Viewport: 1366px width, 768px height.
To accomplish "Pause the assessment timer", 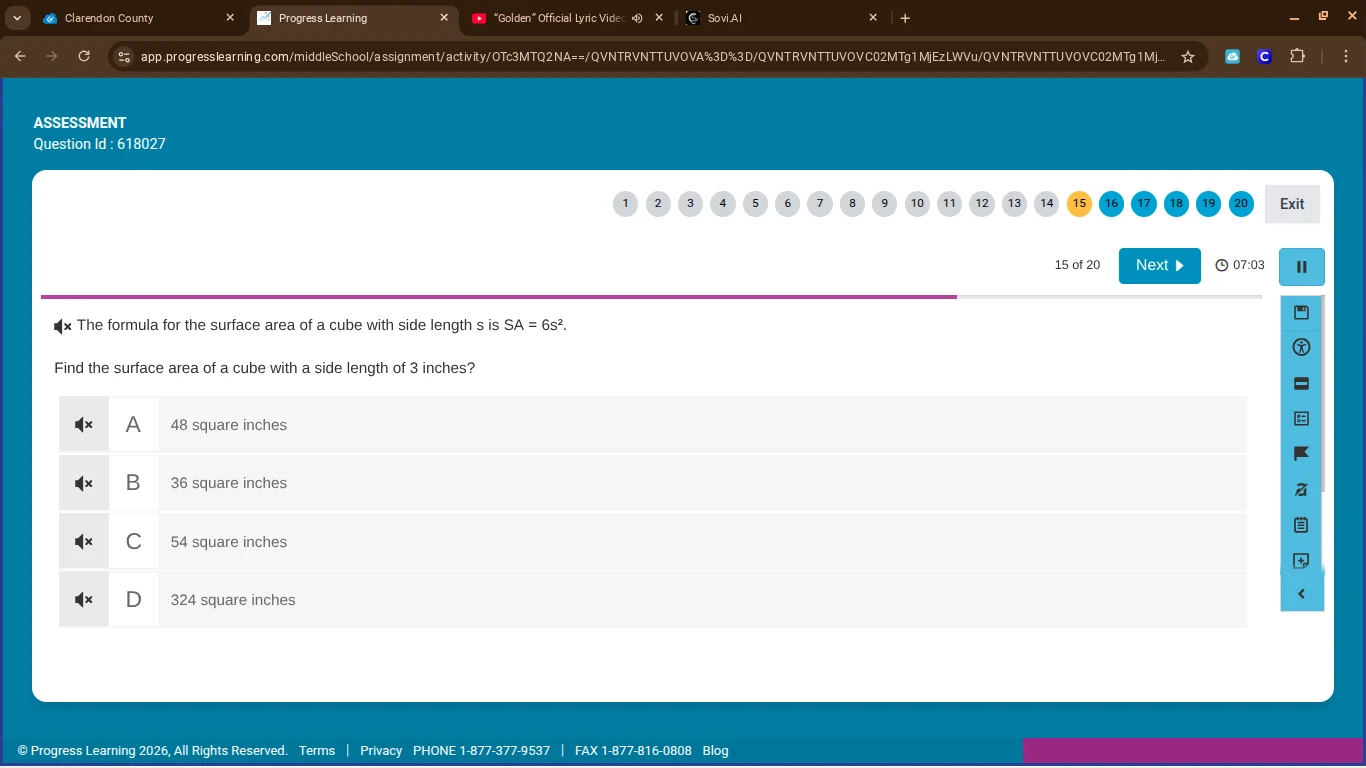I will [1301, 267].
